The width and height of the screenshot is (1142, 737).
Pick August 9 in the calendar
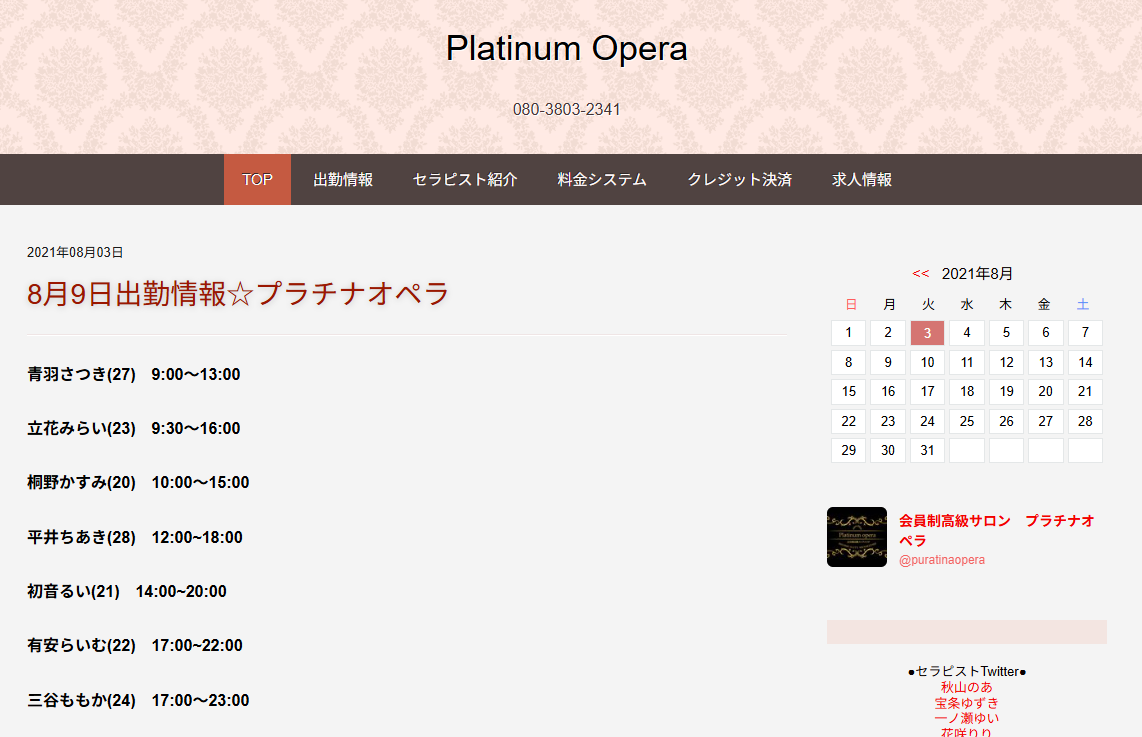point(888,362)
